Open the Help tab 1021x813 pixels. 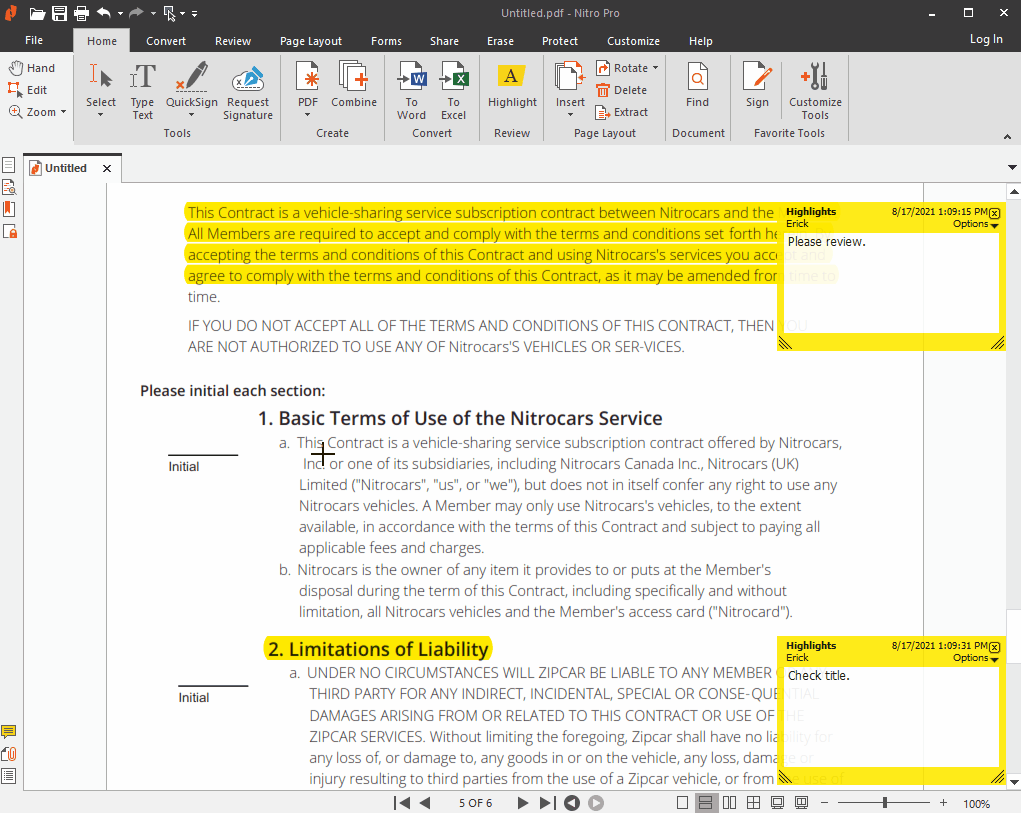point(701,41)
